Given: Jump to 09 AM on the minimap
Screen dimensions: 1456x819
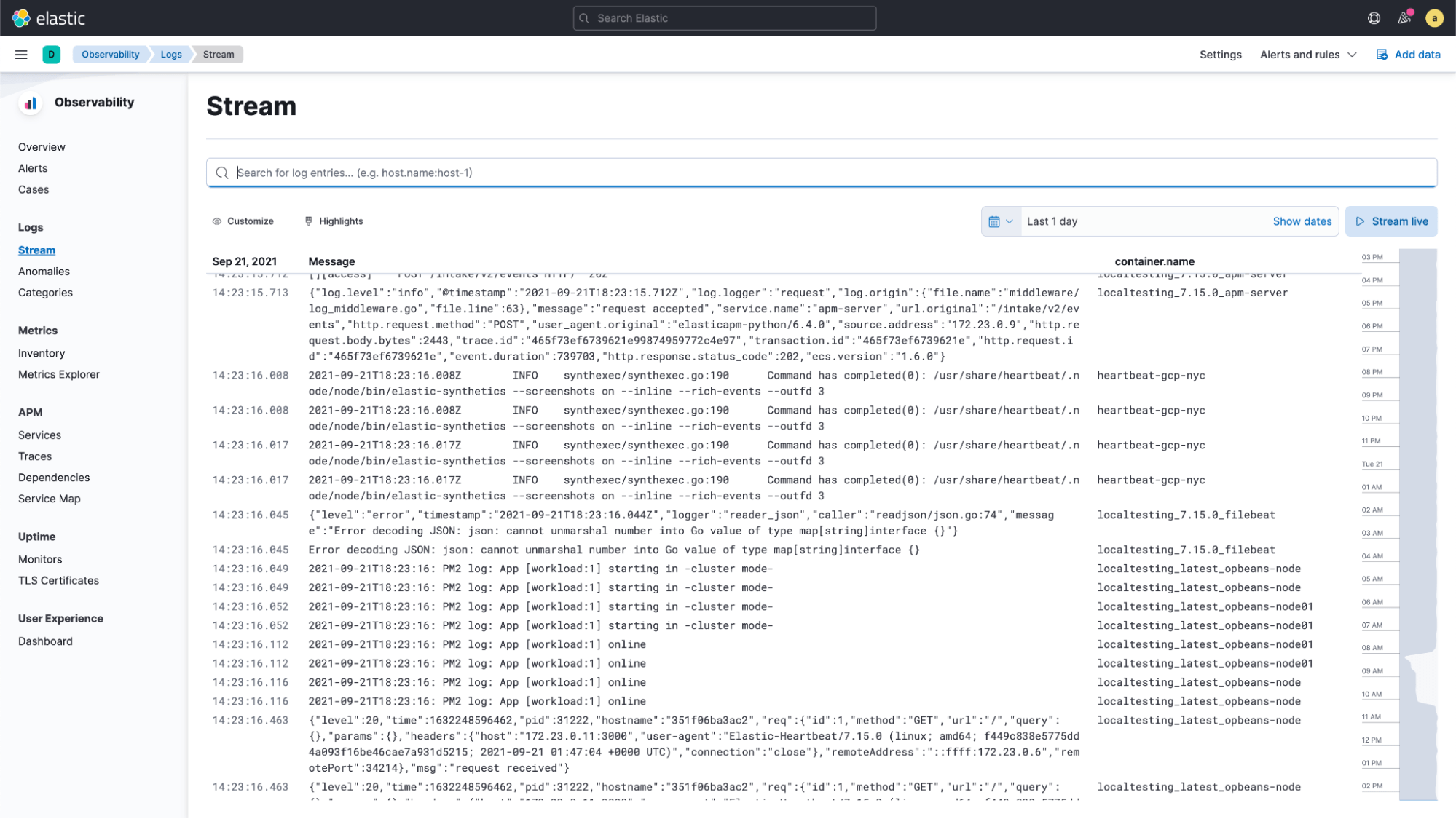Looking at the screenshot, I should coord(1372,671).
